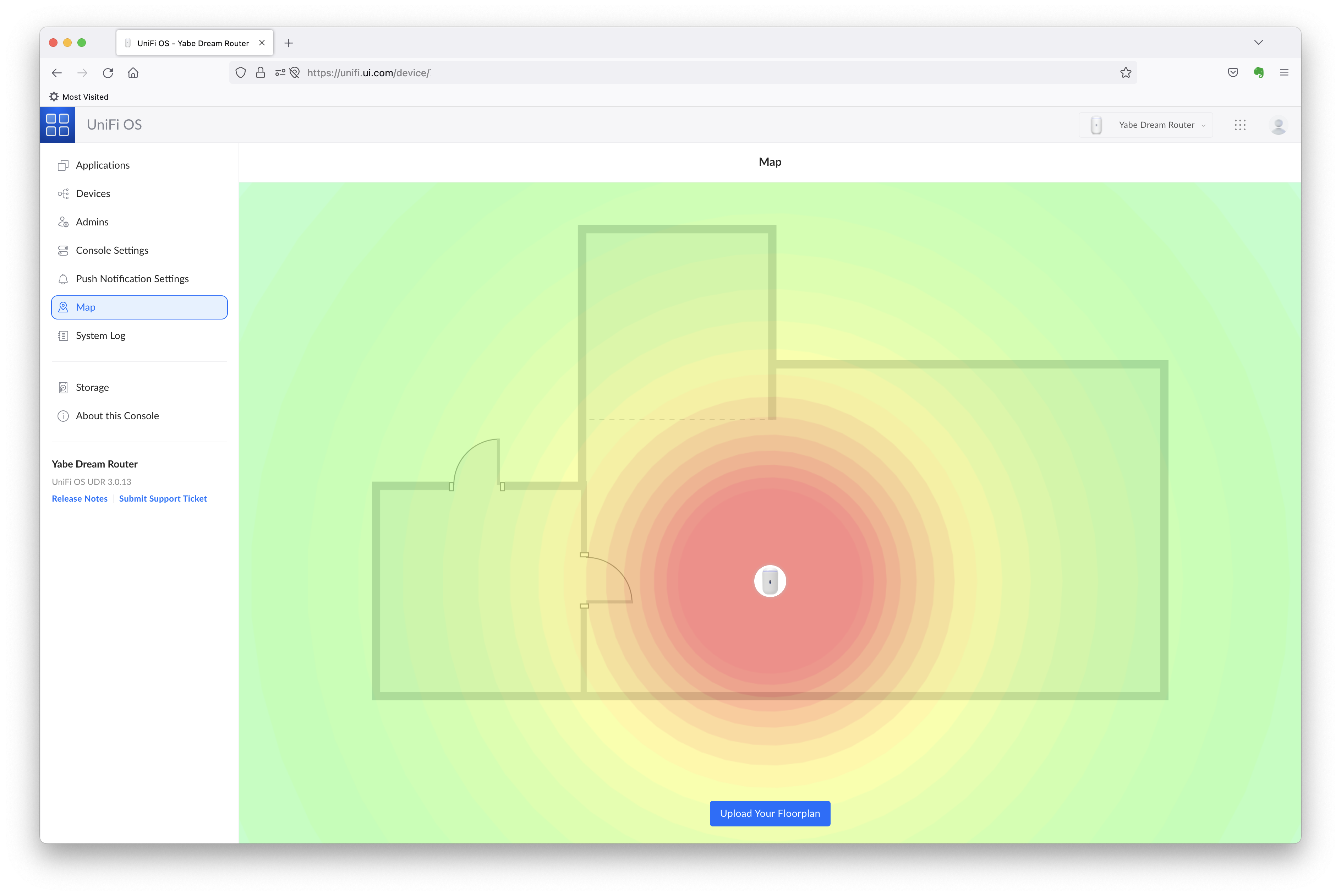Click the Devices topology icon
The width and height of the screenshot is (1341, 896).
[x=63, y=194]
